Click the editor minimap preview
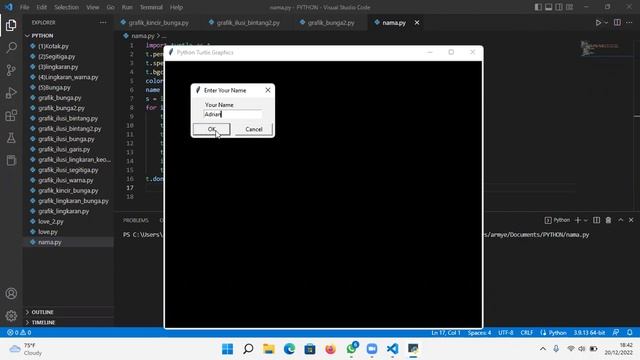 pos(600,48)
